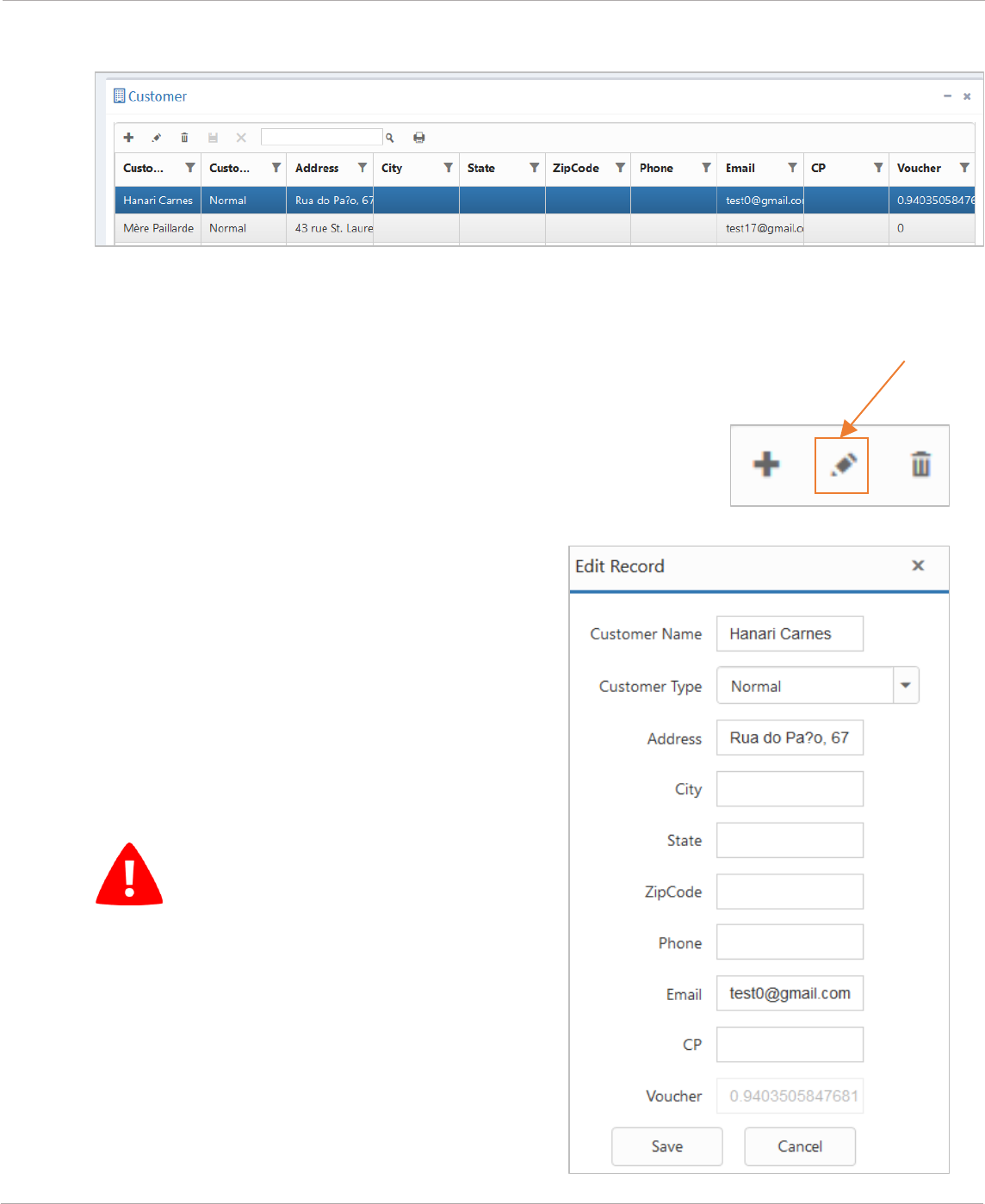Click the CP input field

coord(790,1045)
